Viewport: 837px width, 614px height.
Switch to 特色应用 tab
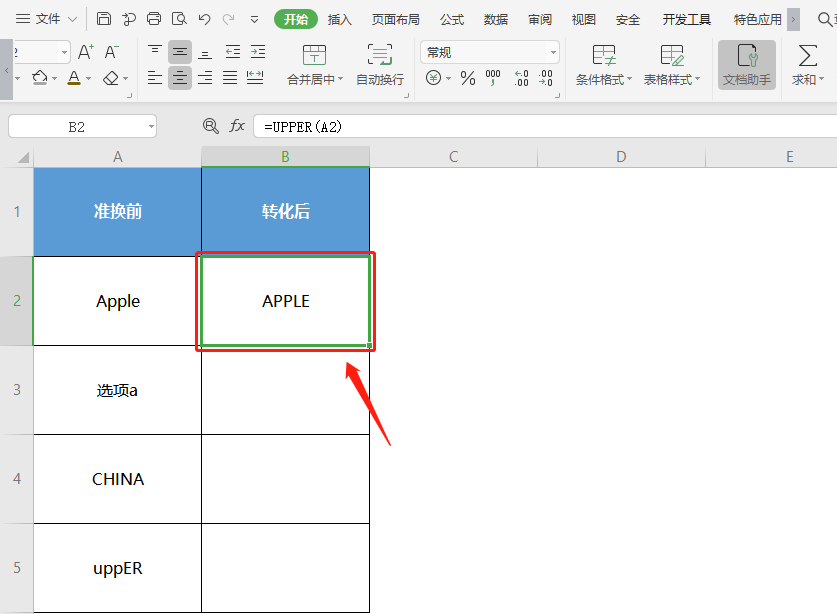point(757,20)
